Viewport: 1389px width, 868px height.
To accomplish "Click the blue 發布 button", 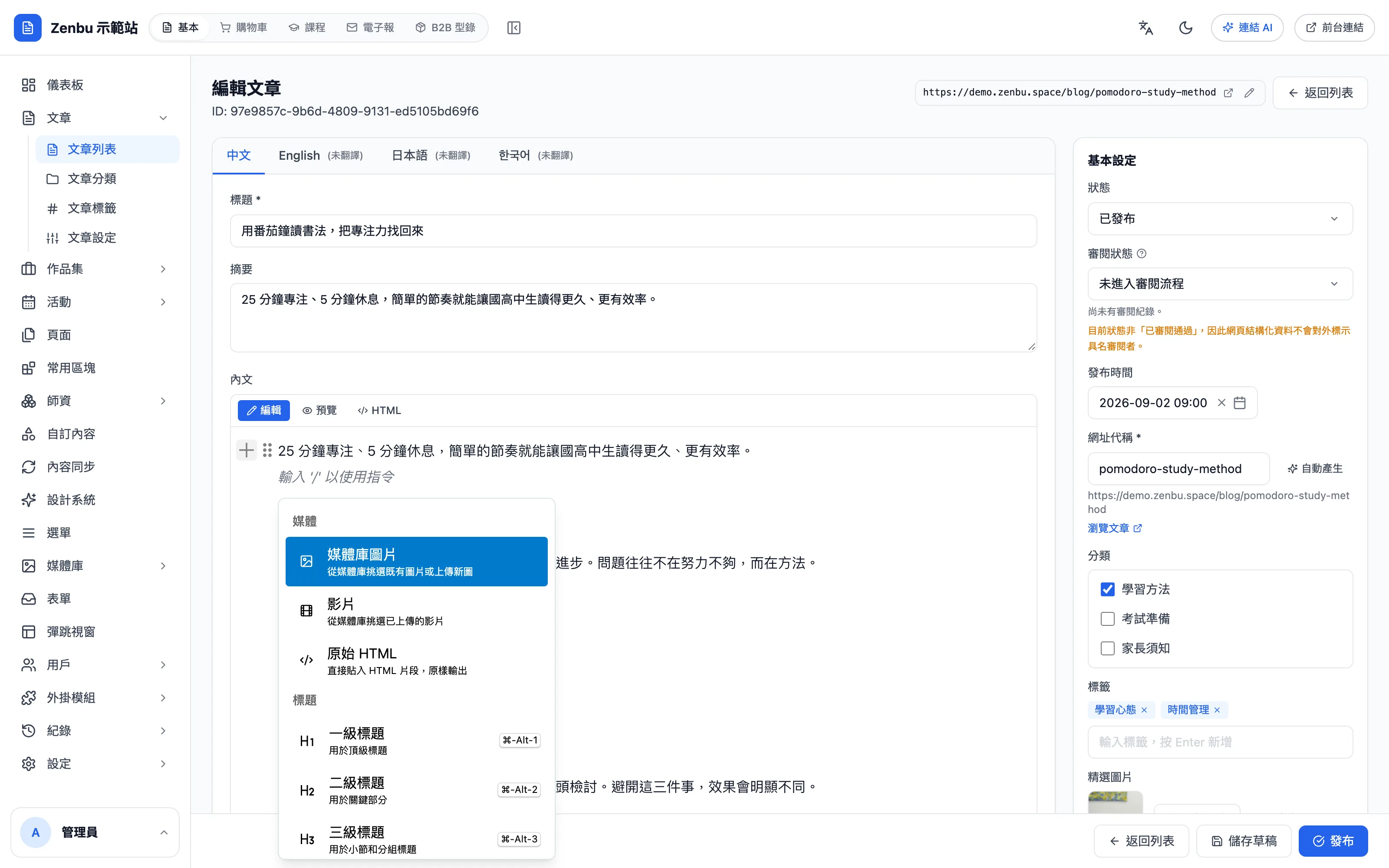I will [x=1333, y=841].
